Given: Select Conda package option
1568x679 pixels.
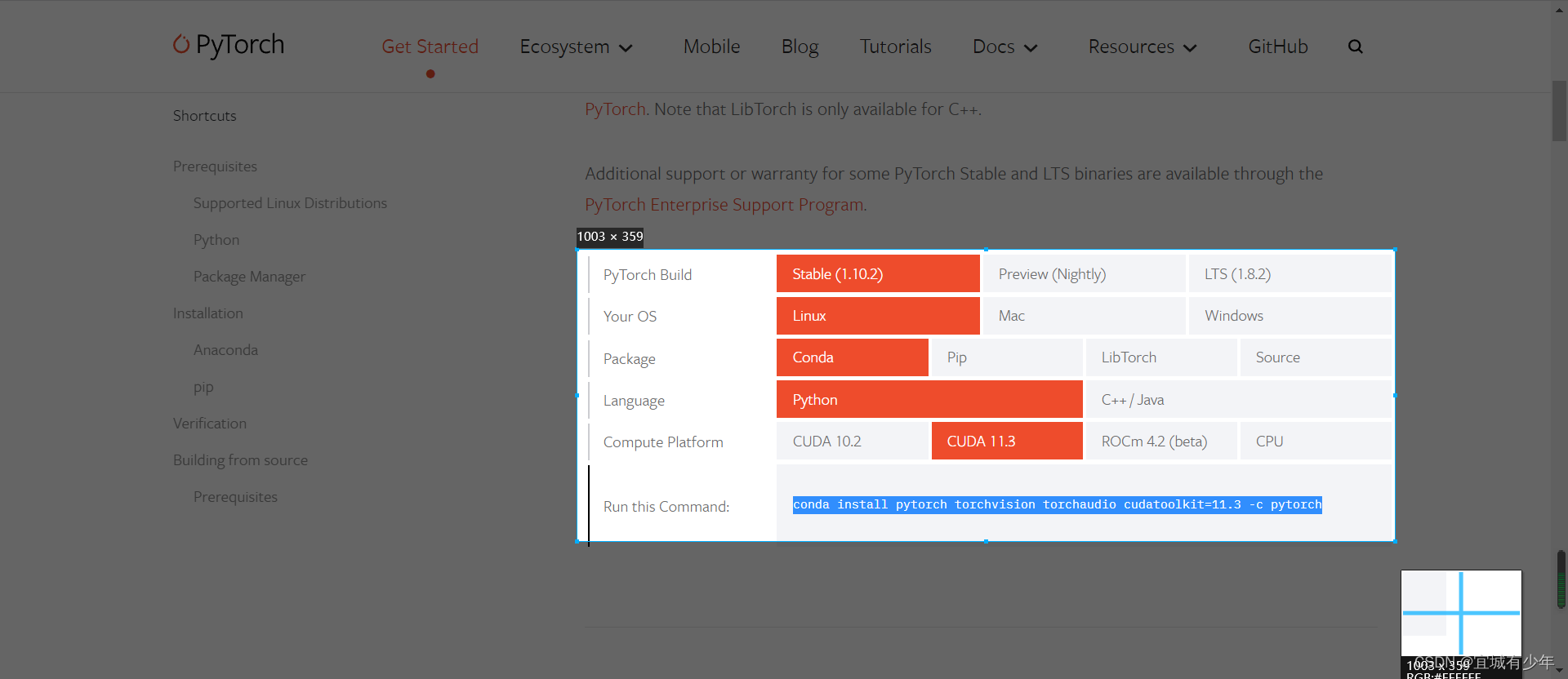Looking at the screenshot, I should 853,357.
